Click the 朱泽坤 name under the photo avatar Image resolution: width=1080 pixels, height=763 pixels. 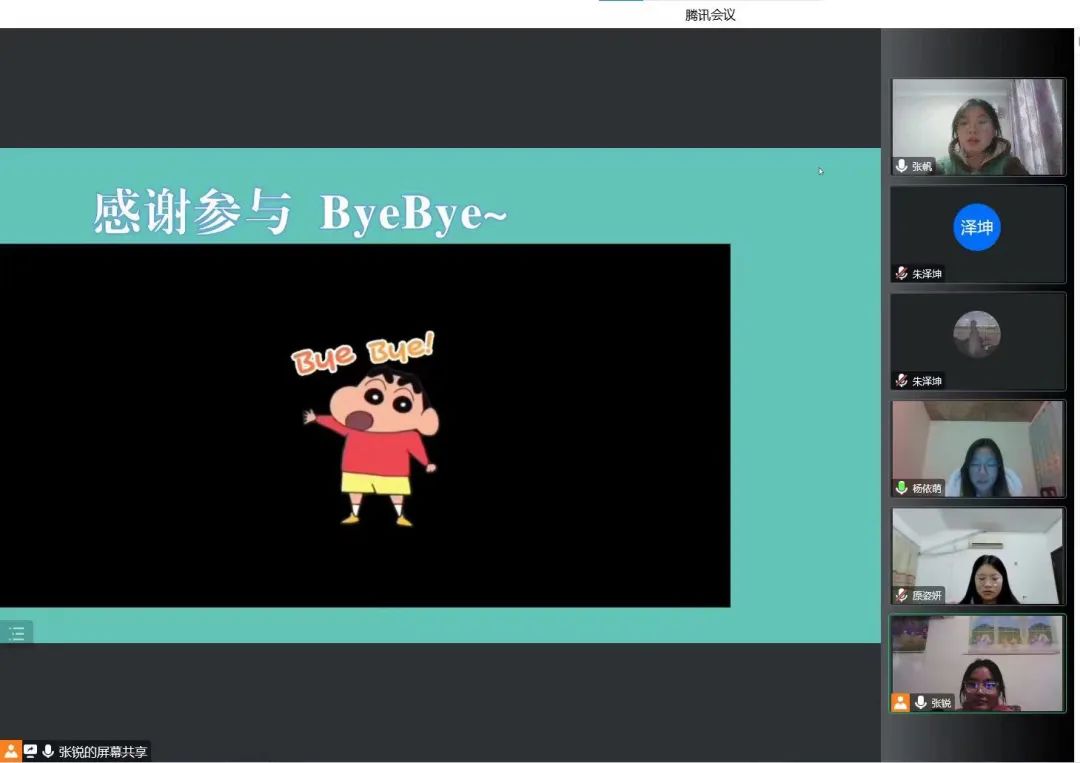pyautogui.click(x=926, y=382)
